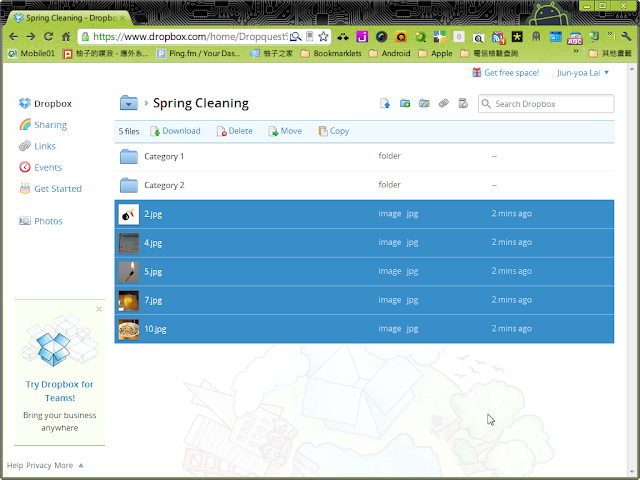Move the selected files
640x480 pixels.
click(x=285, y=131)
